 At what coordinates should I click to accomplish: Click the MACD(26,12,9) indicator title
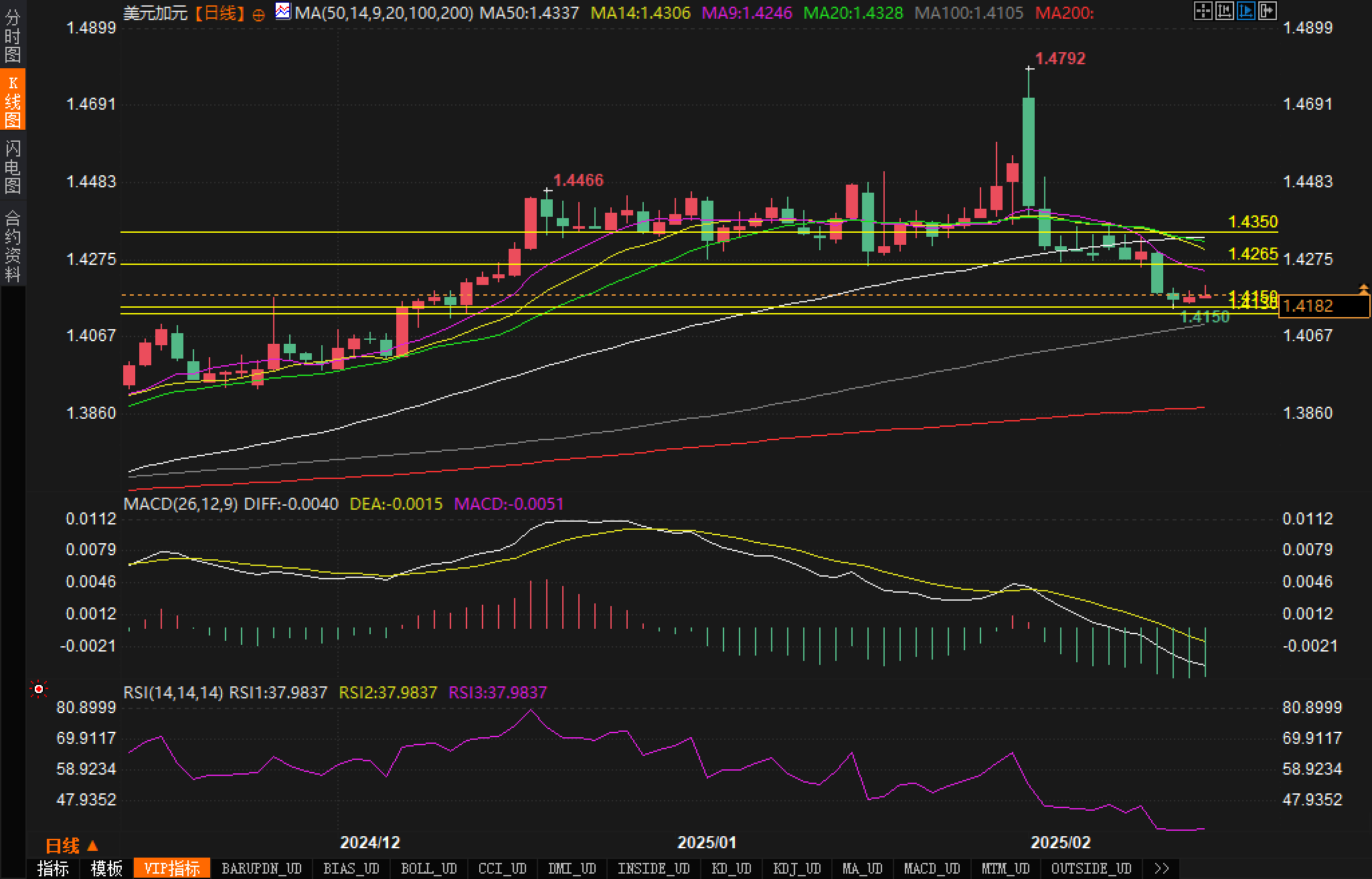(181, 504)
